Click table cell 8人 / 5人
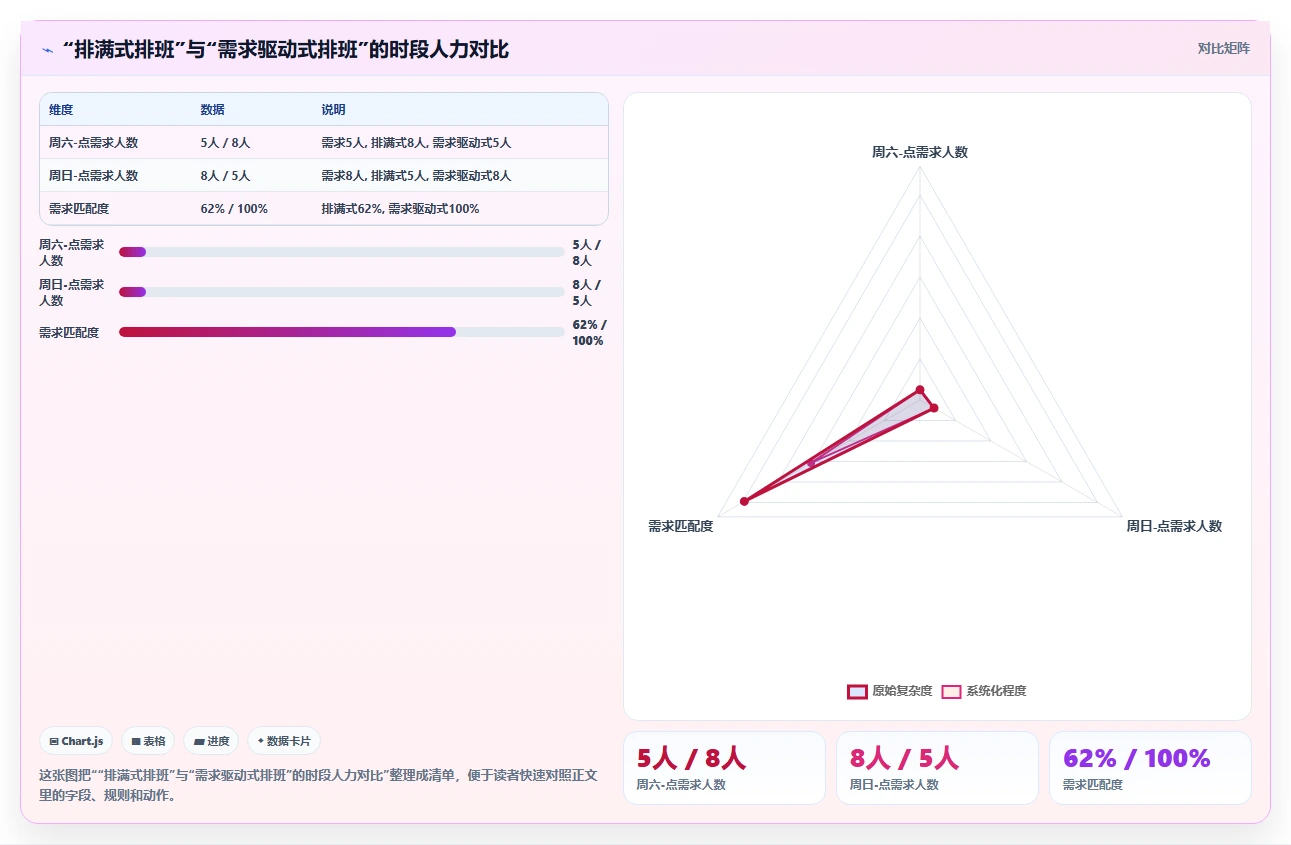Viewport: 1291px width, 845px height. (225, 176)
